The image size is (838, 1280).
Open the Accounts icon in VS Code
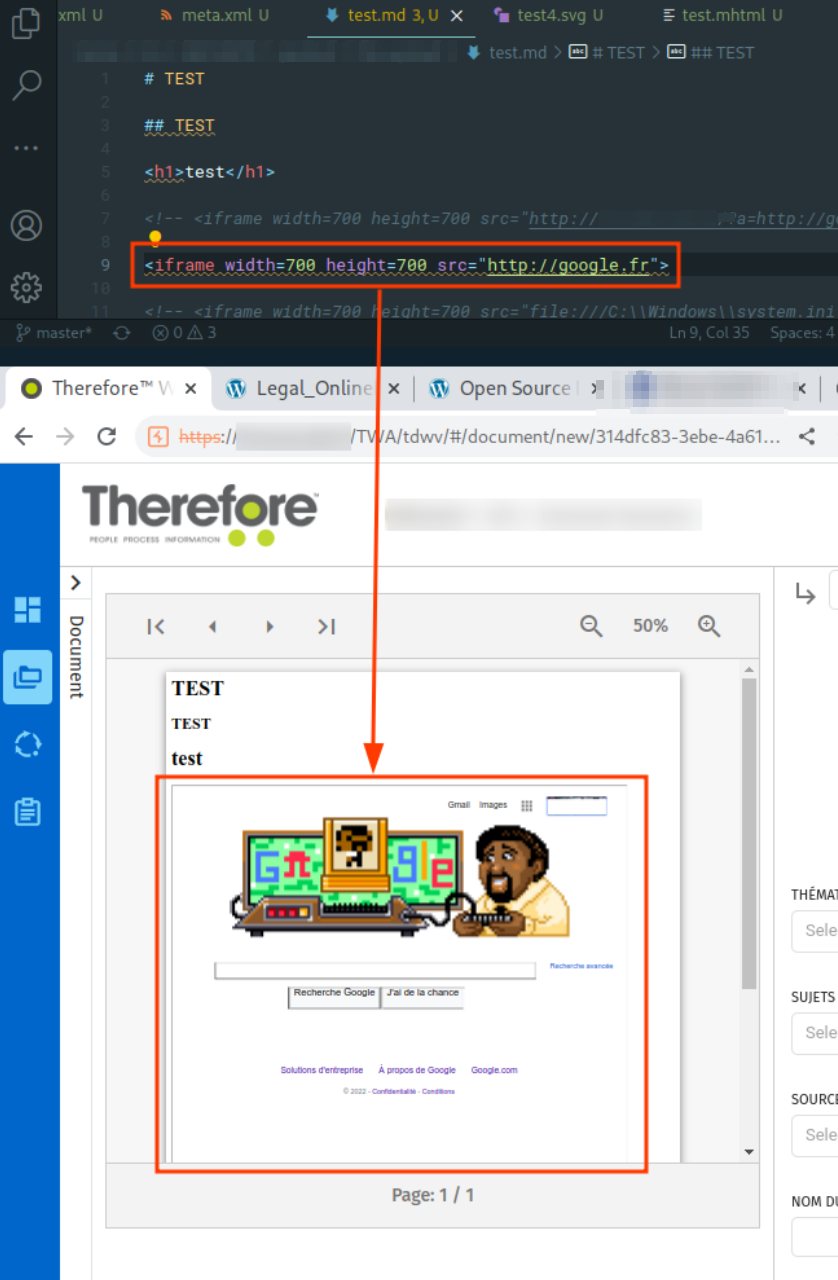[25, 226]
